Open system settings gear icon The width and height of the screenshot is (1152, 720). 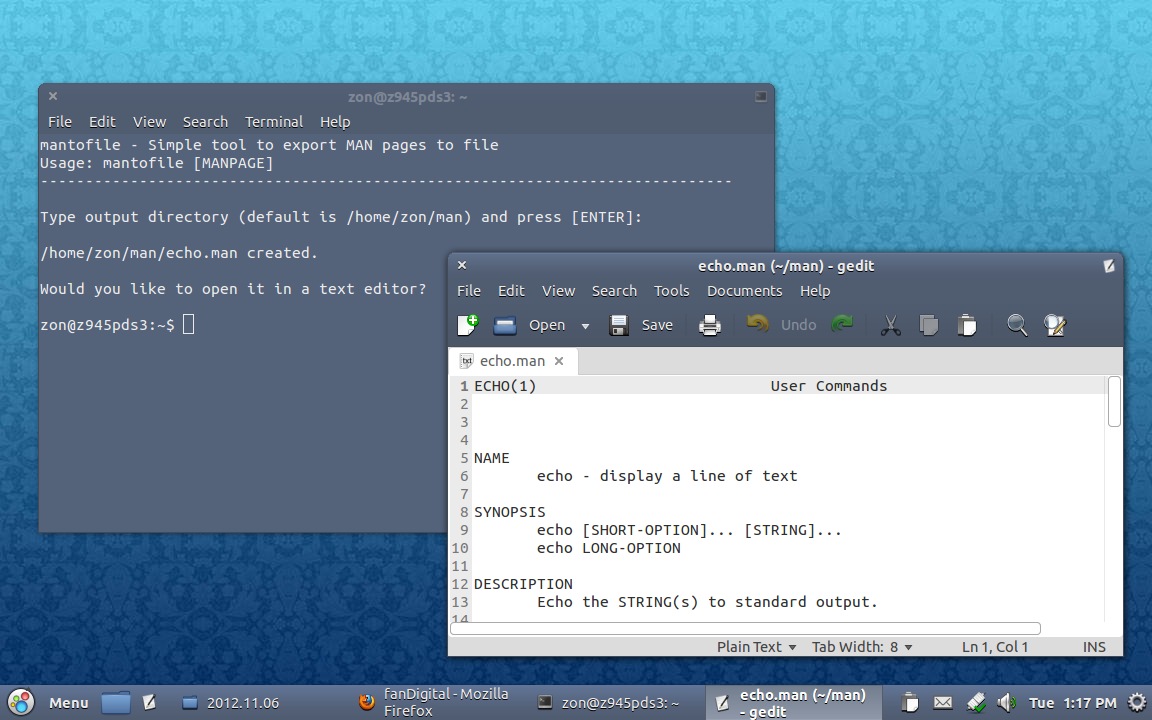[x=1137, y=702]
